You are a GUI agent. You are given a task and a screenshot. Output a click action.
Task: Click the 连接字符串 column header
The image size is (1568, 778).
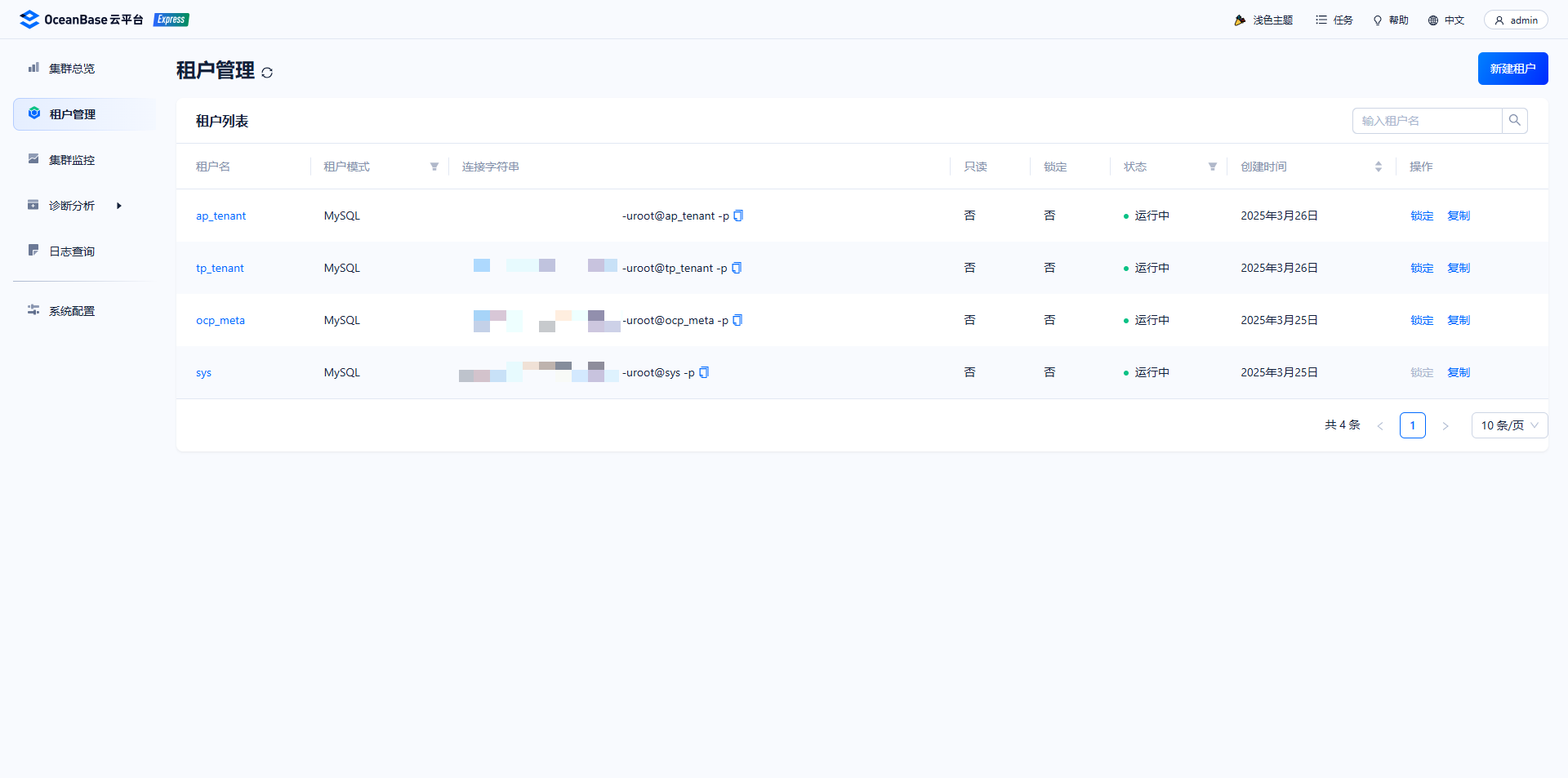[491, 167]
